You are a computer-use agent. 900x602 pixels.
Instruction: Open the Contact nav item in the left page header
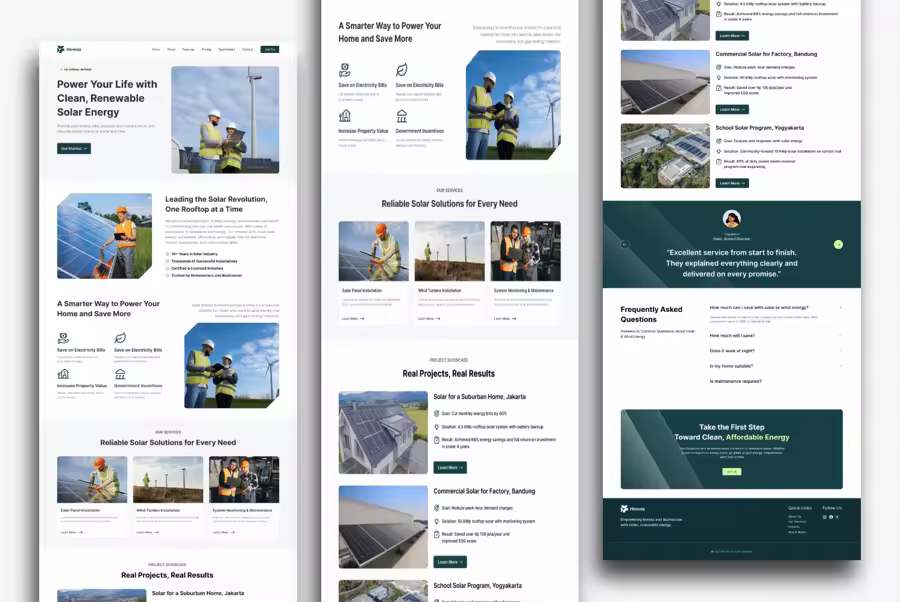pos(247,49)
